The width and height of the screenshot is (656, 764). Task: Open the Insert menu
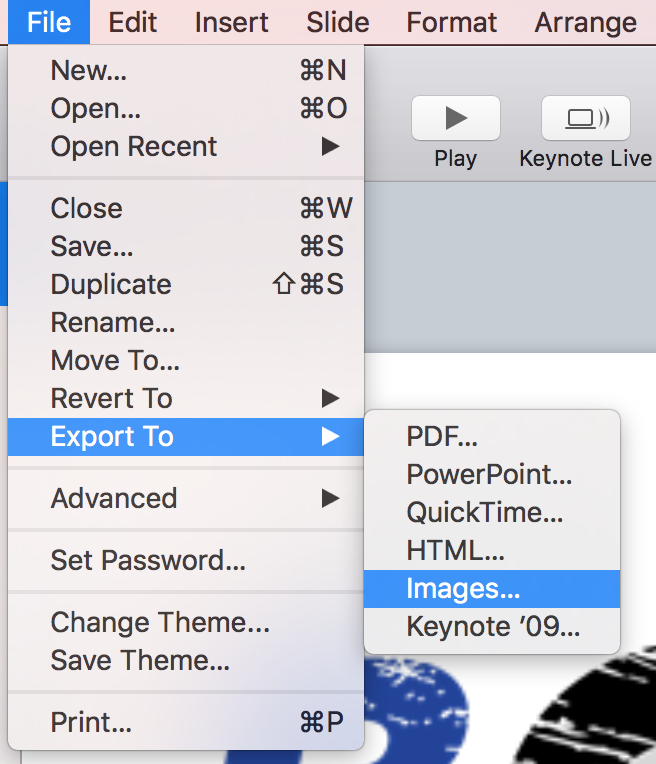click(232, 22)
